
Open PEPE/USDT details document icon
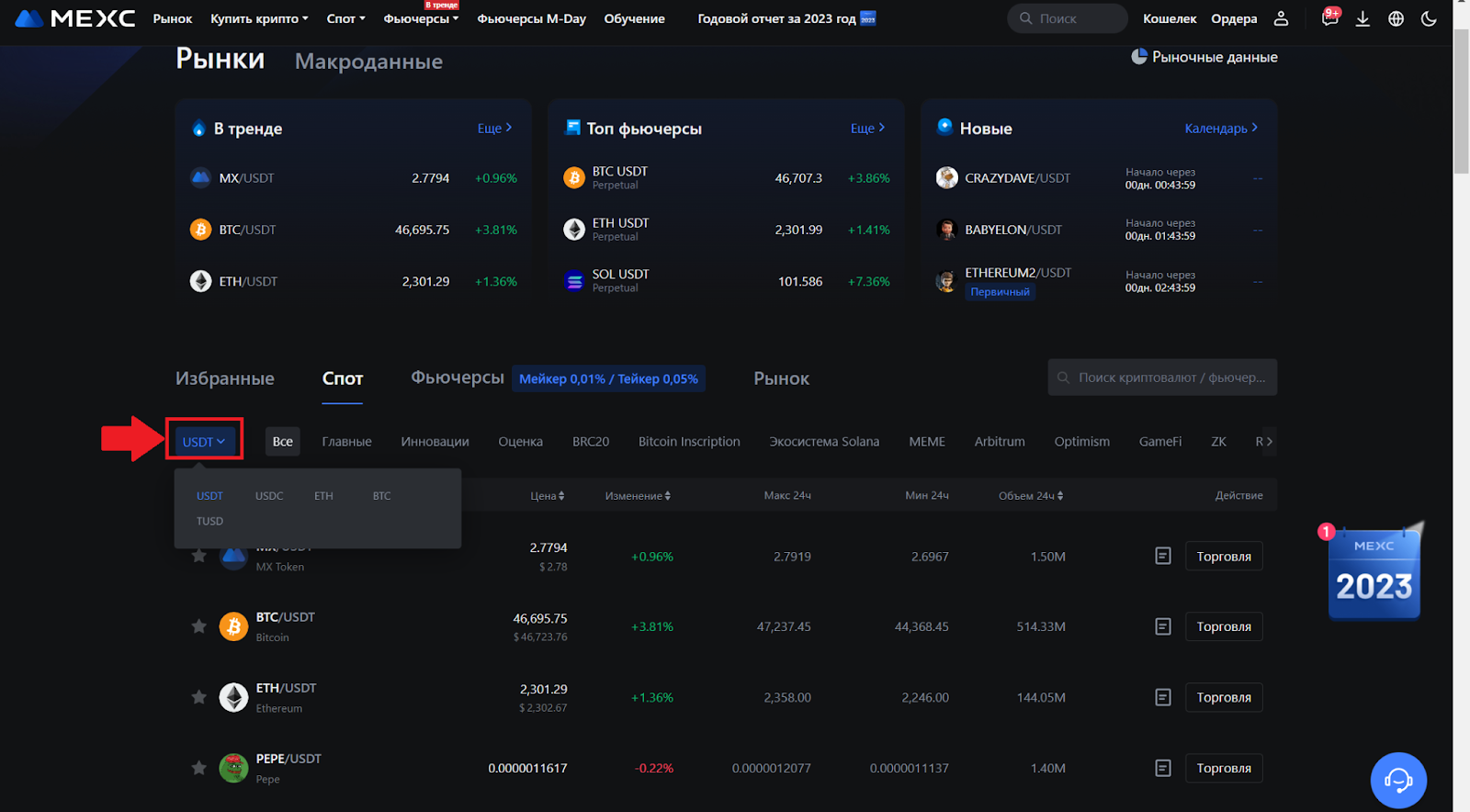click(x=1163, y=768)
